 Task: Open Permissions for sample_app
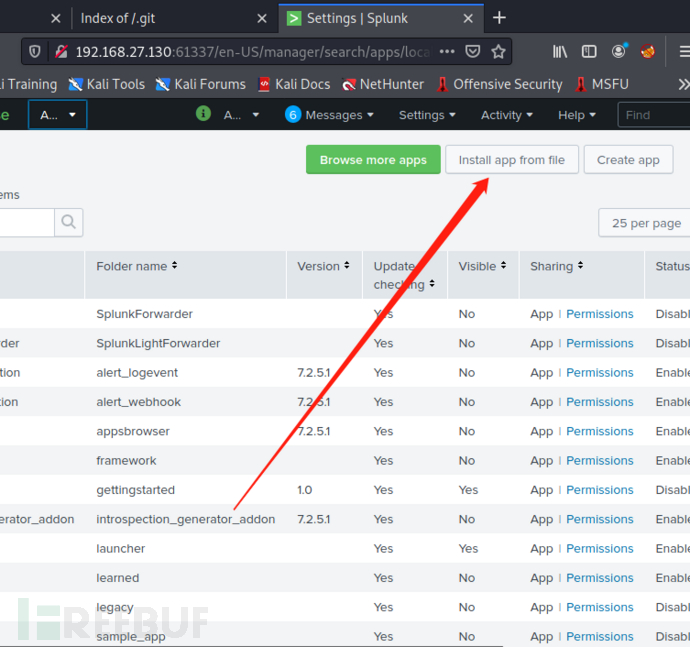(x=599, y=636)
